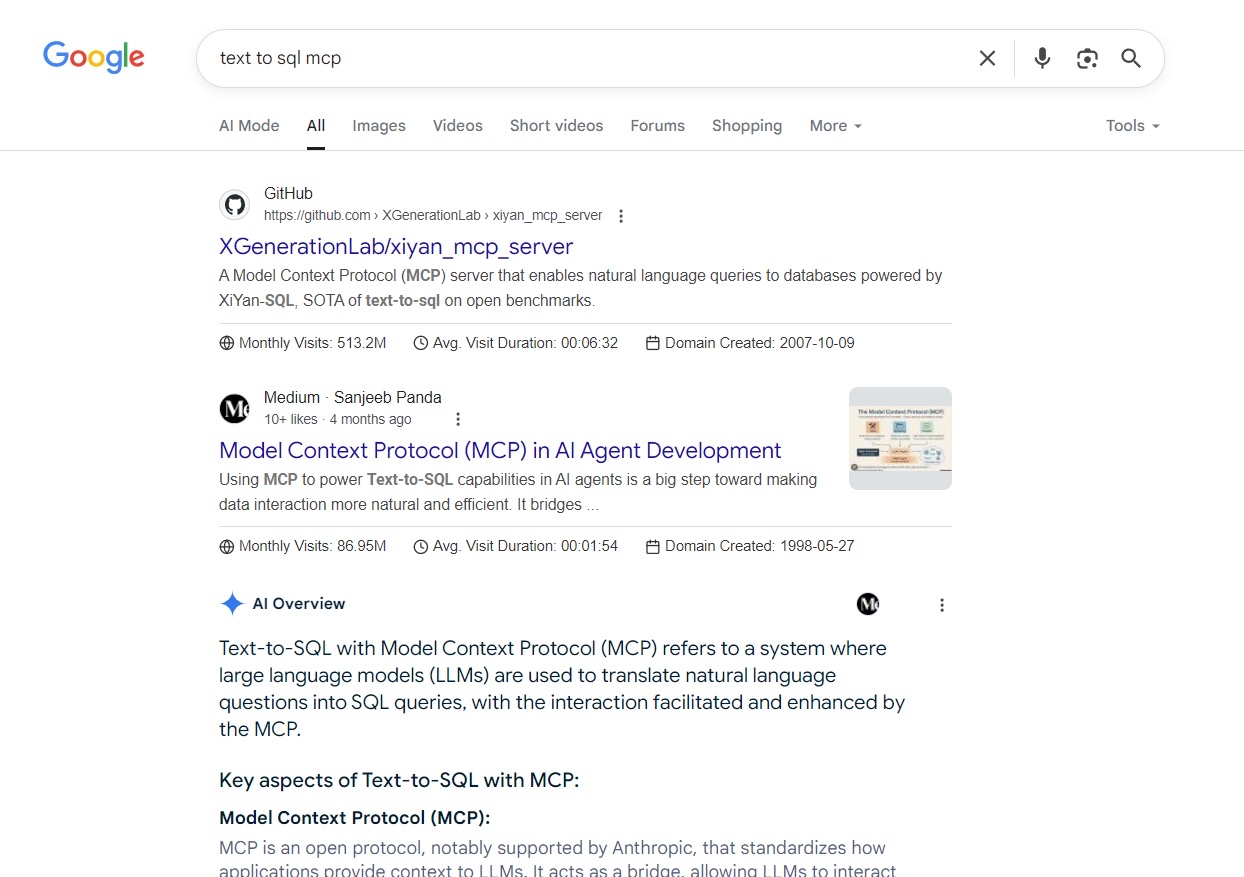Screen dimensions: 1244x877
Task: Click clock icon beside Avg. Visit Duration 00:06:32
Action: pos(421,343)
